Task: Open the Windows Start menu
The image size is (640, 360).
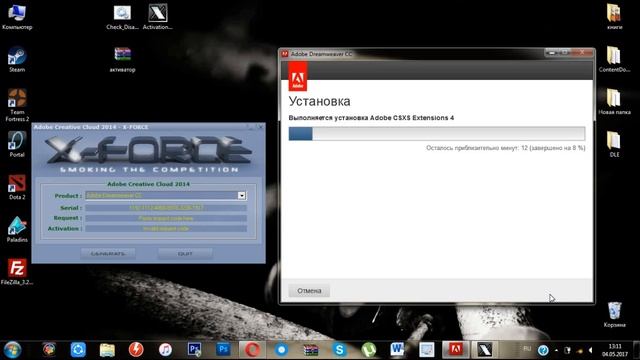Action: (x=12, y=350)
